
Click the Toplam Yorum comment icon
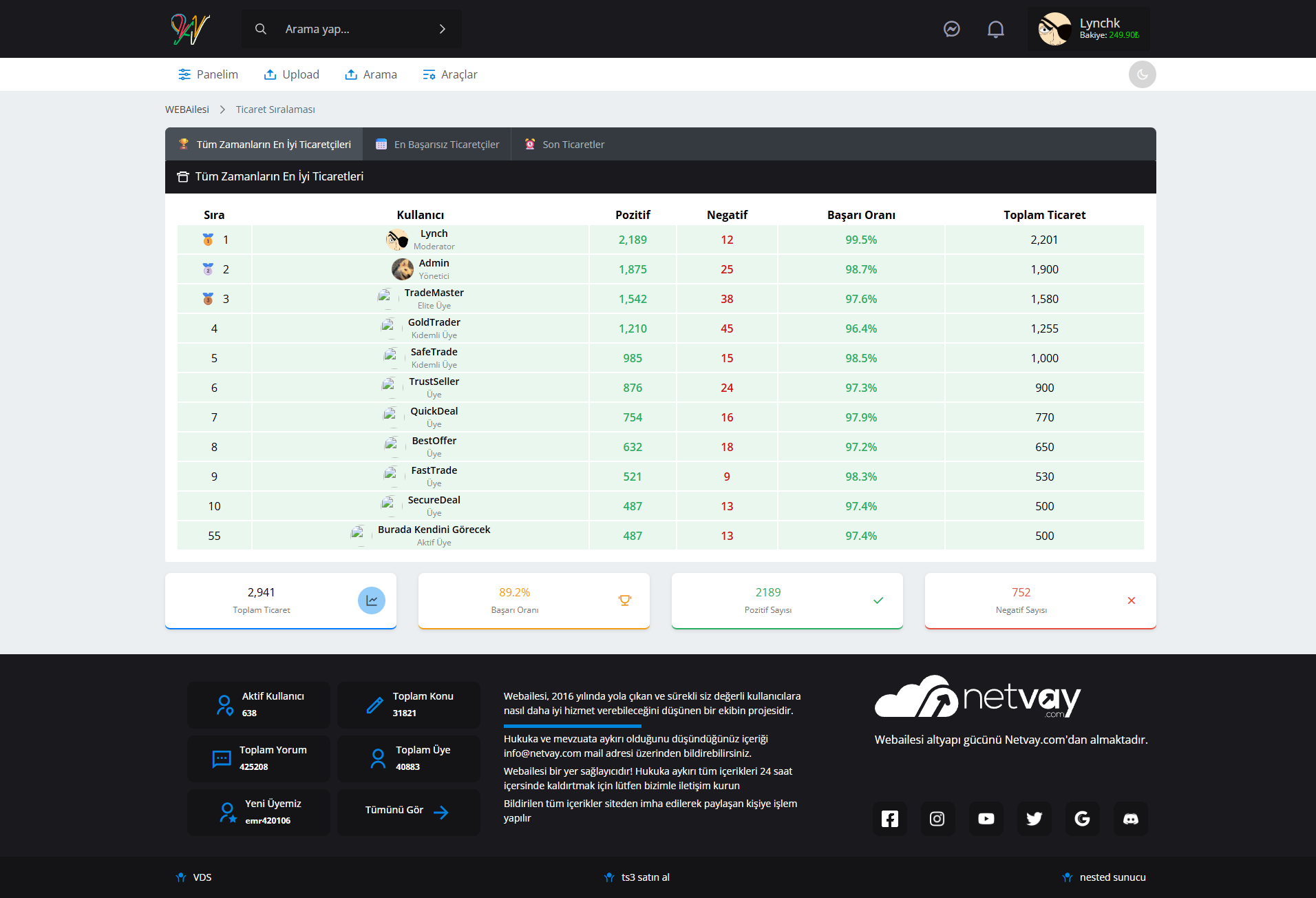click(x=222, y=759)
